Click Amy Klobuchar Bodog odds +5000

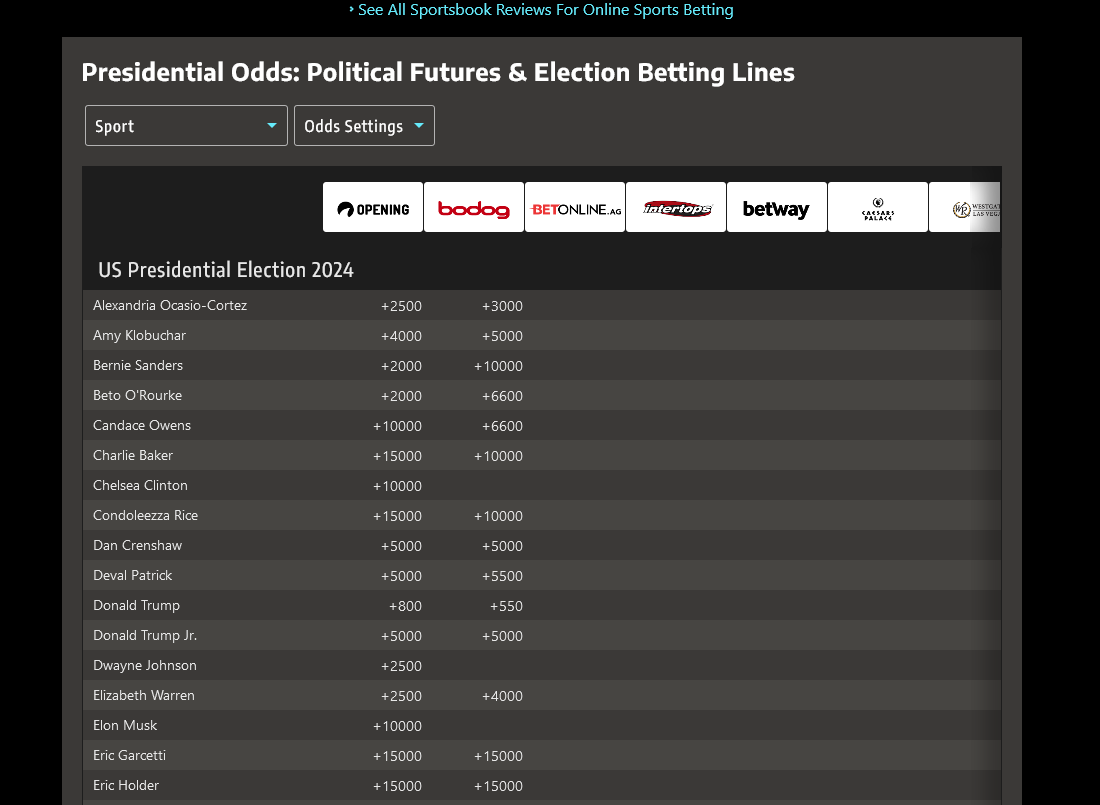click(x=502, y=336)
